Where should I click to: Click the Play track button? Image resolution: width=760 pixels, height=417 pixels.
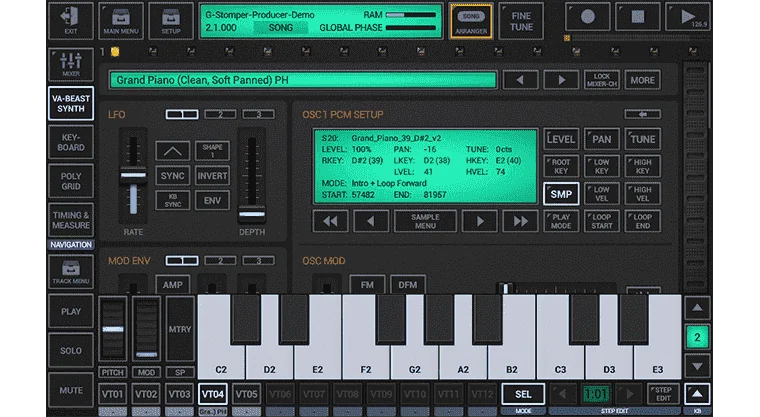click(x=71, y=311)
